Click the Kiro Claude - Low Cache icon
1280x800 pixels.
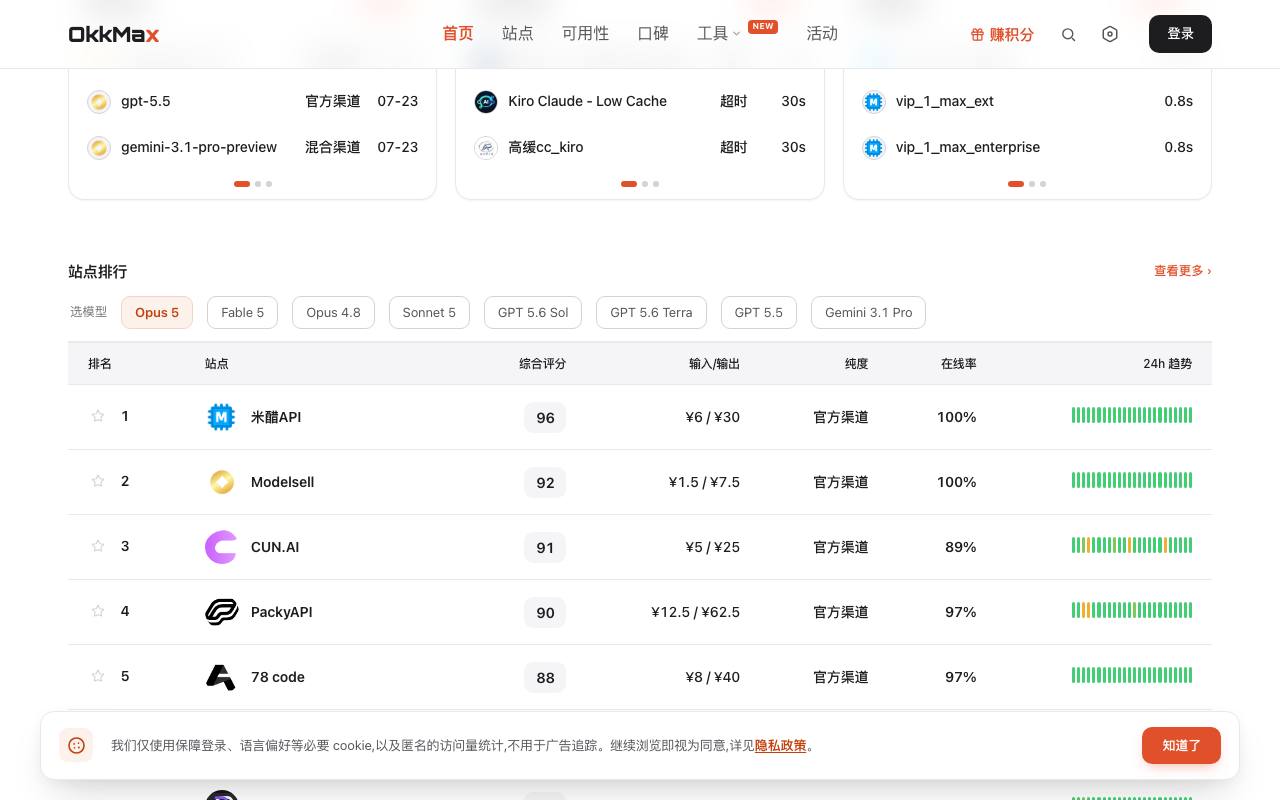486,101
